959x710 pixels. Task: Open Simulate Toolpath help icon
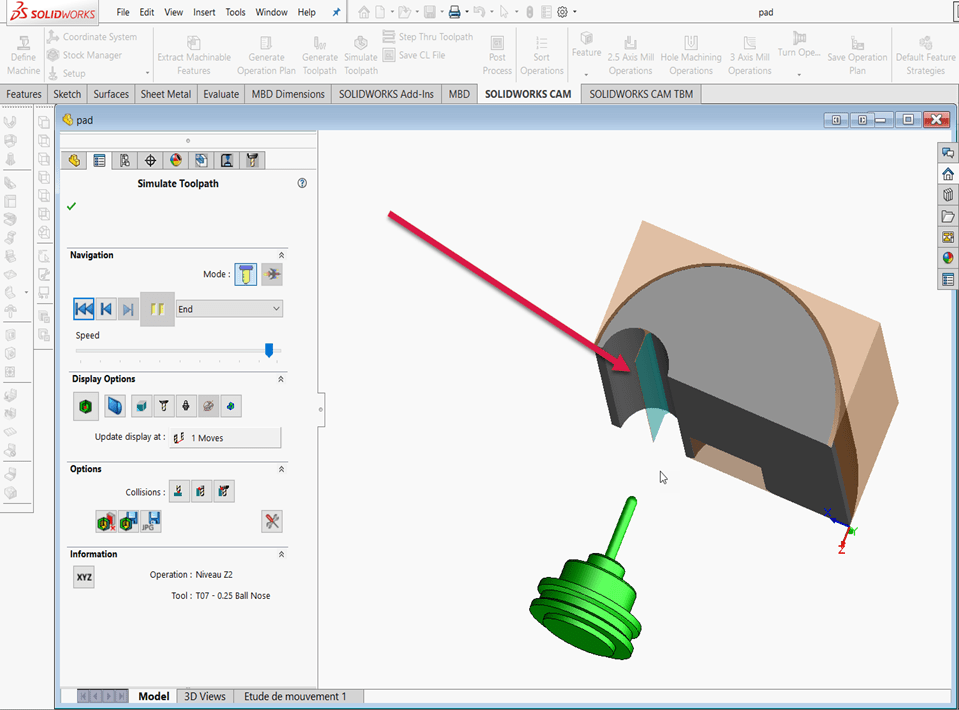click(302, 183)
